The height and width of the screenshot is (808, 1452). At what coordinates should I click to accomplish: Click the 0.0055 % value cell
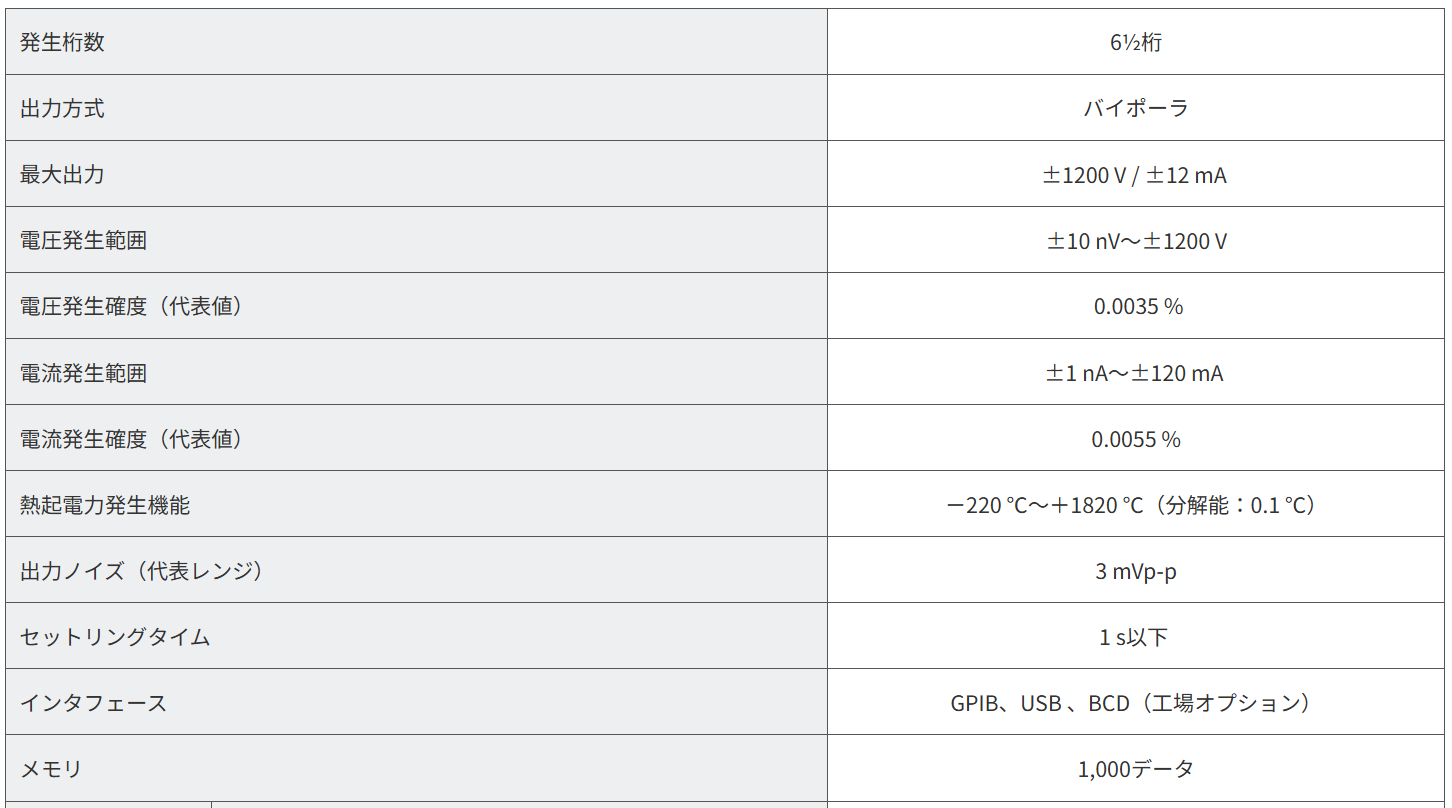[x=1136, y=439]
